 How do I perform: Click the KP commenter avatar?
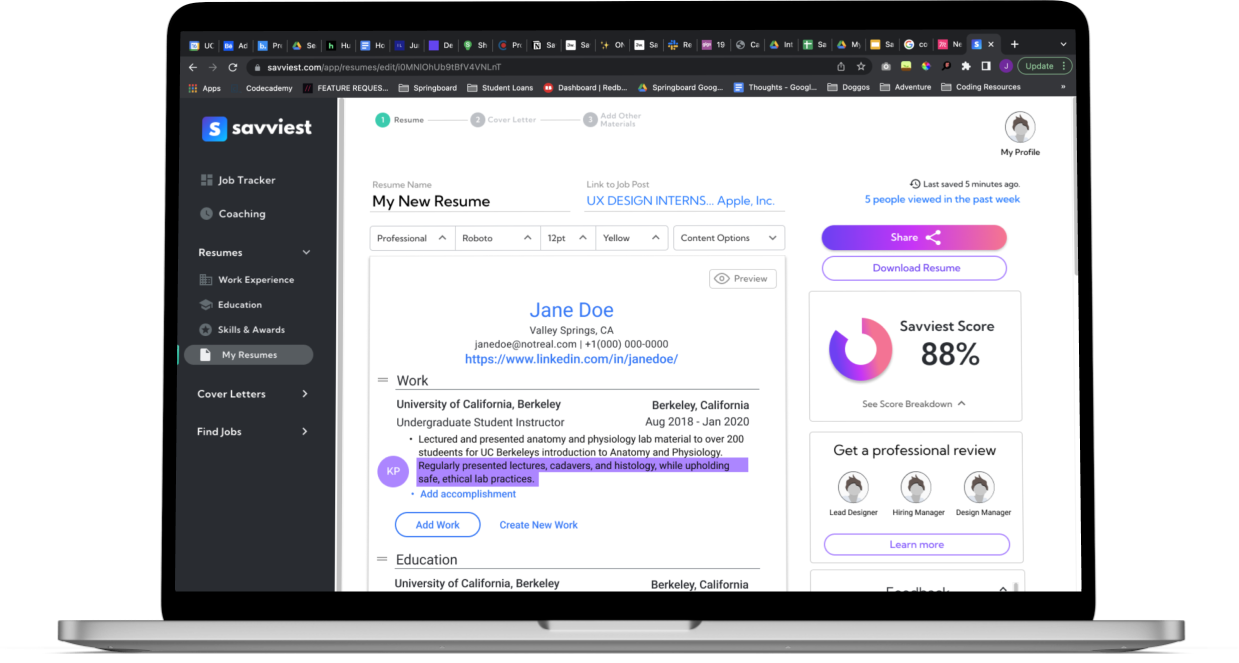click(x=393, y=471)
